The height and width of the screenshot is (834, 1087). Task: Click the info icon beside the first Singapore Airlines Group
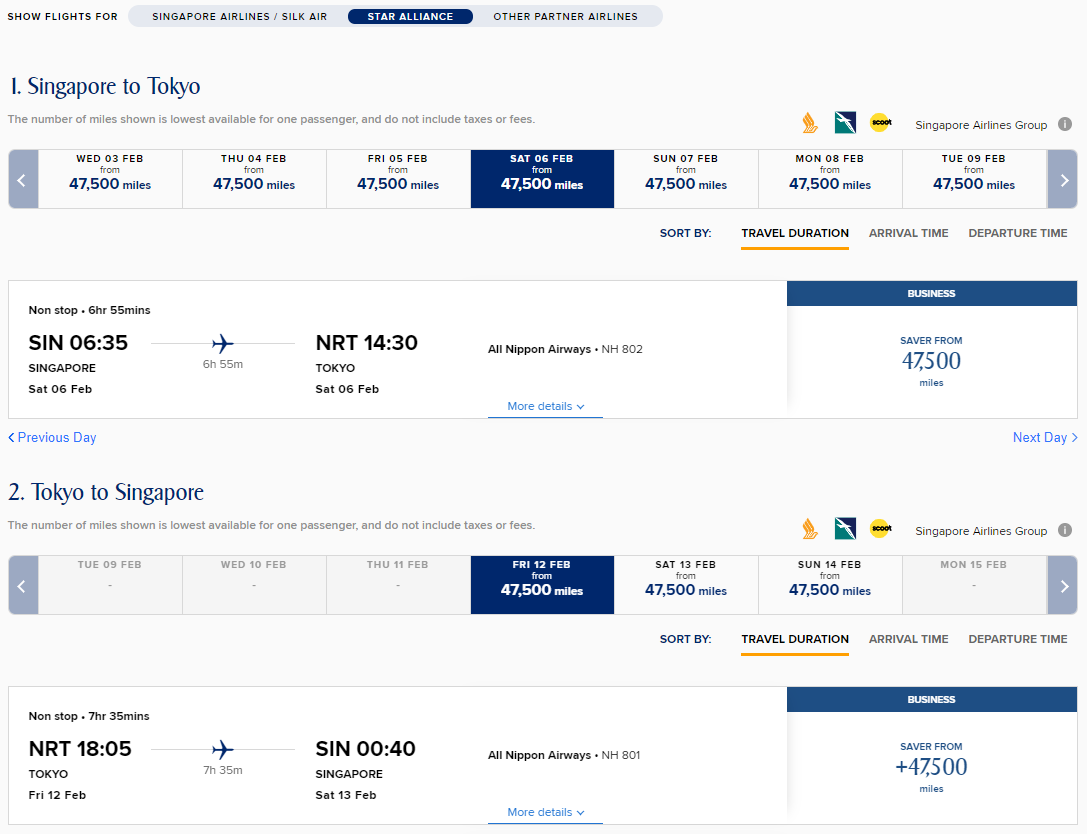coord(1065,124)
